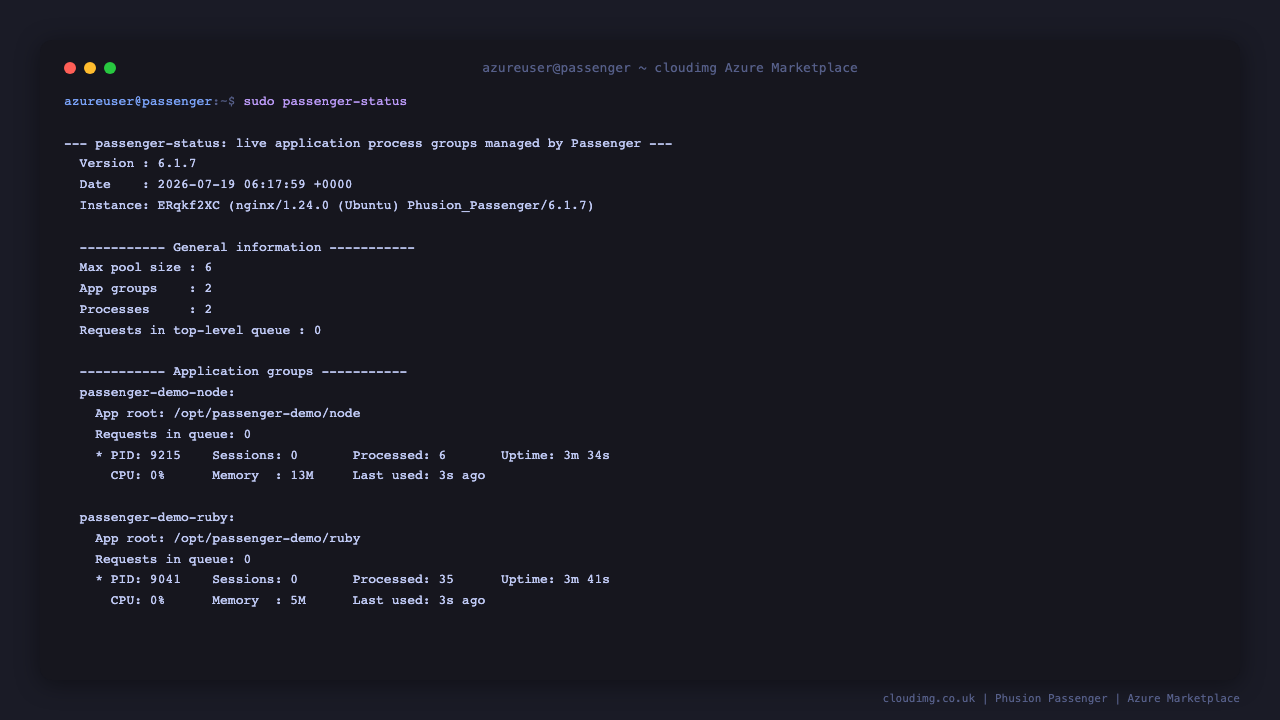
Task: Click 'Requests in queue: 0' under passenger-demo-node
Action: [173, 435]
